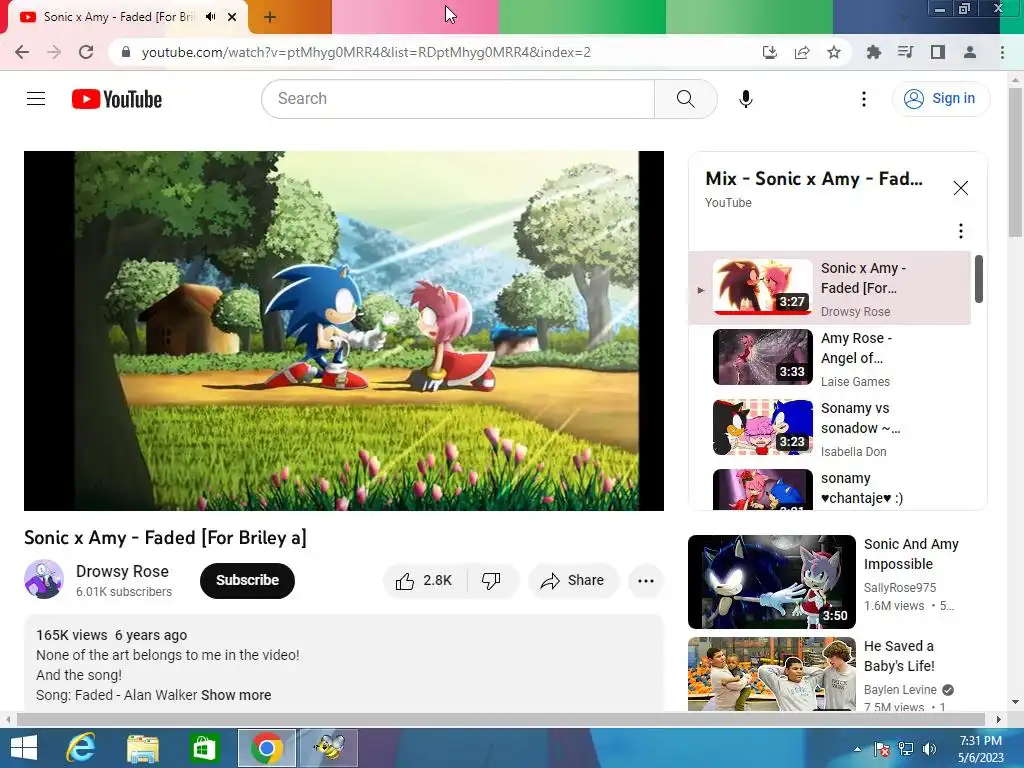Click the video player to pause
1024x768 pixels.
coord(344,330)
